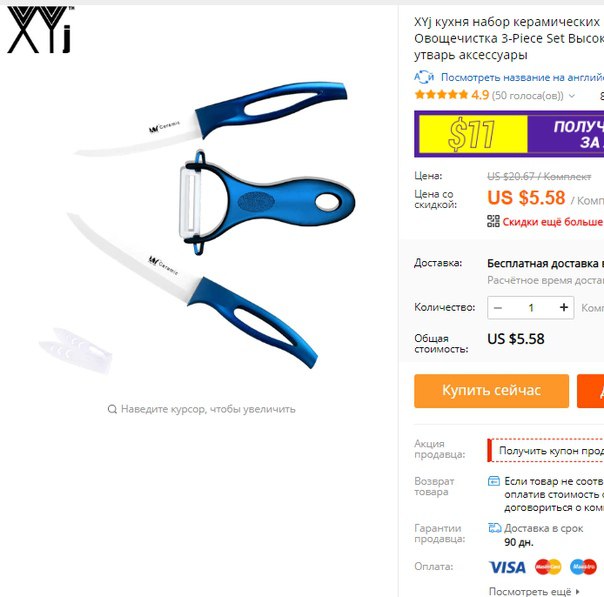This screenshot has width=604, height=597.
Task: Click the MasterCard payment logo
Action: coord(548,567)
